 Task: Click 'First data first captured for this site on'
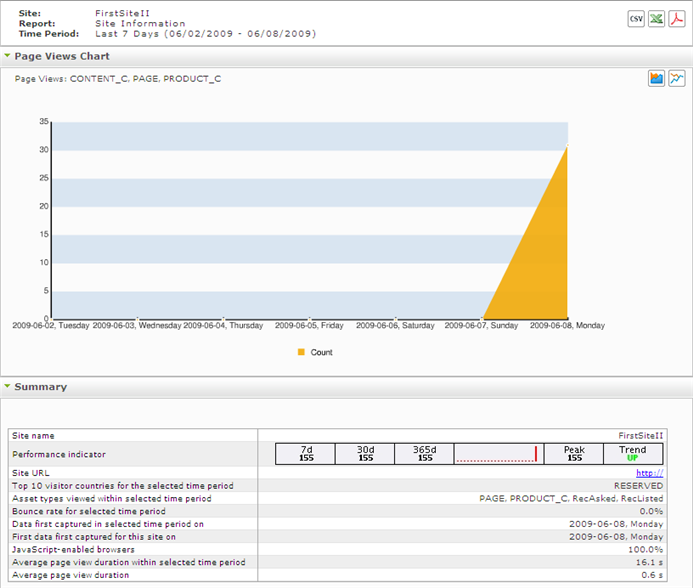(x=94, y=536)
